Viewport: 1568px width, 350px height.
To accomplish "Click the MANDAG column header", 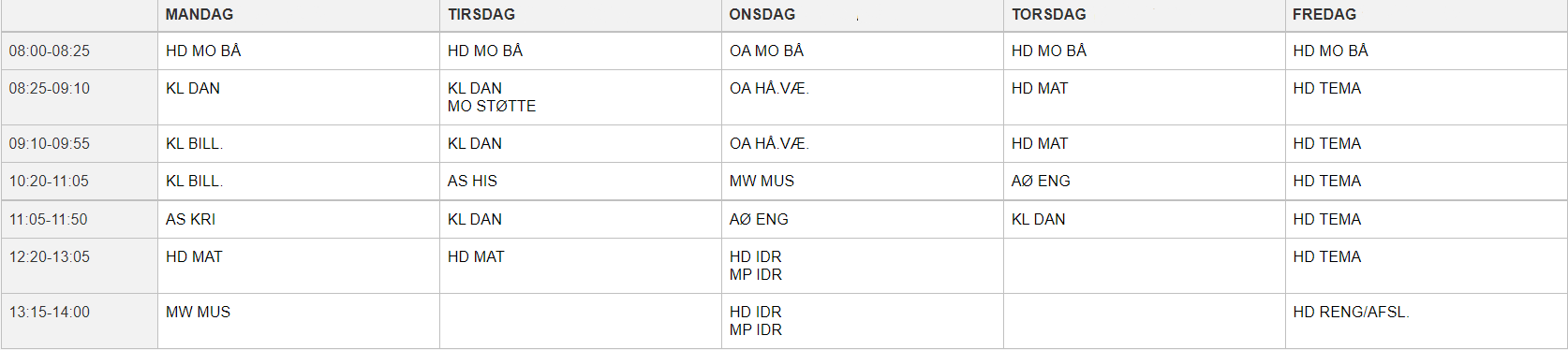I will point(200,15).
